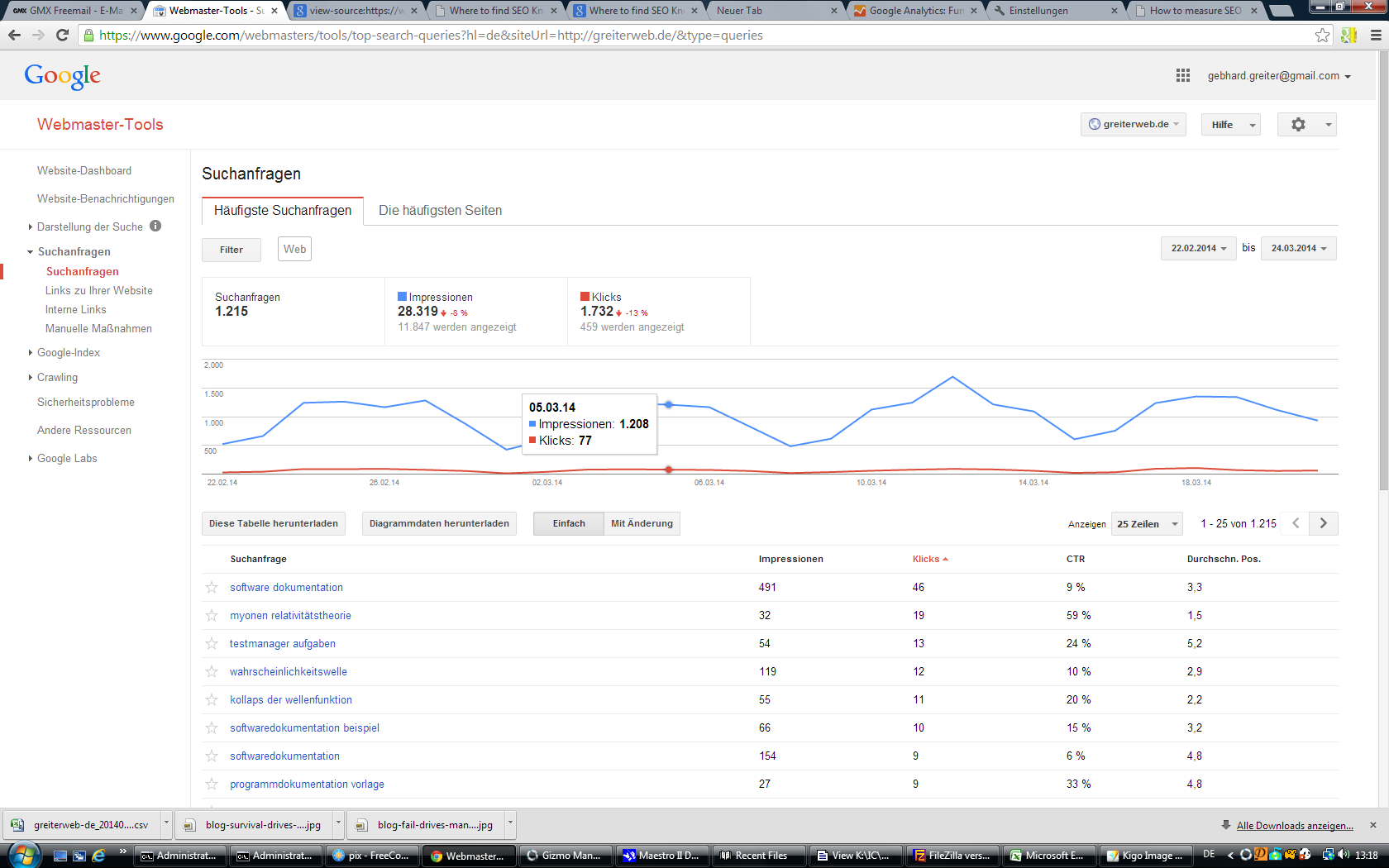
Task: Open the Google apps grid icon
Action: pos(1183,75)
